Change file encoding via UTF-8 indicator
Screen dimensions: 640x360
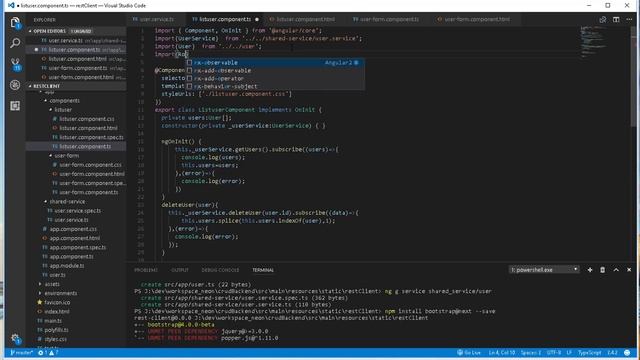tap(554, 353)
